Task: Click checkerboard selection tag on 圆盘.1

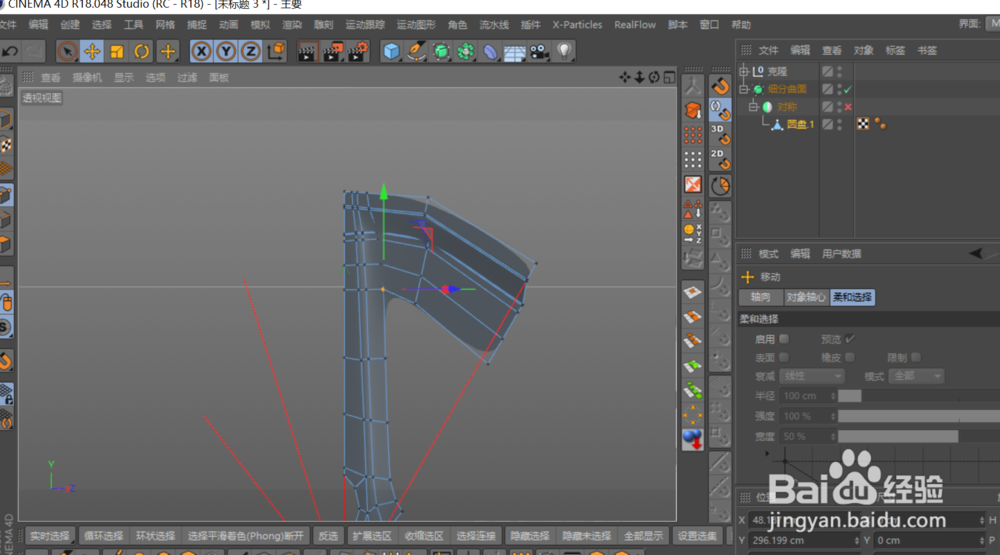Action: (x=863, y=124)
